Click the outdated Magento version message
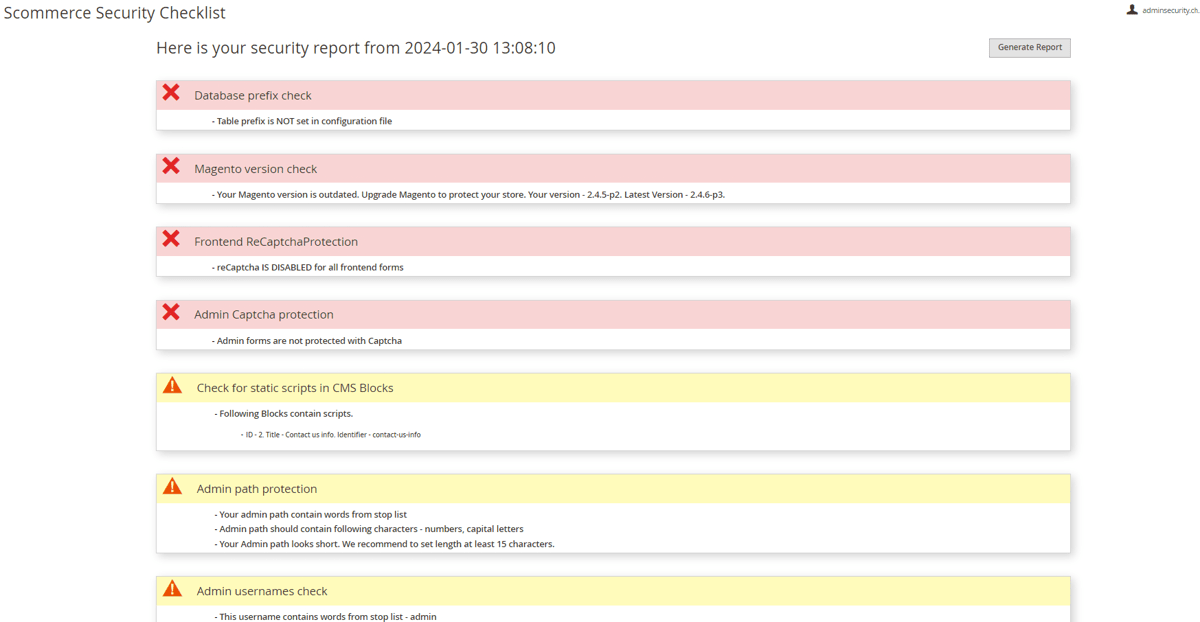The image size is (1200, 622). (470, 195)
